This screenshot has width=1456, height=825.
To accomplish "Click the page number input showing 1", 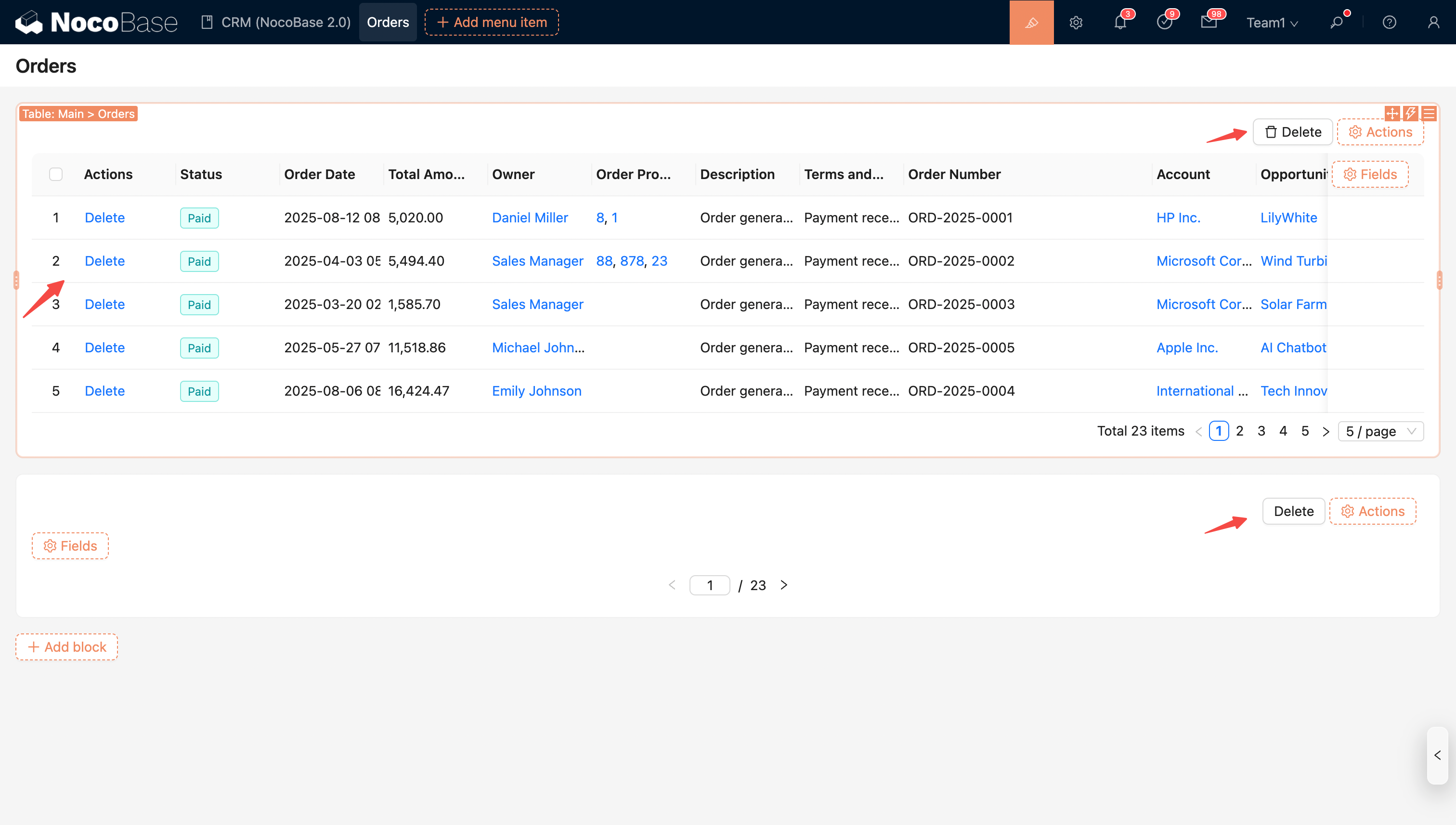I will (x=709, y=585).
